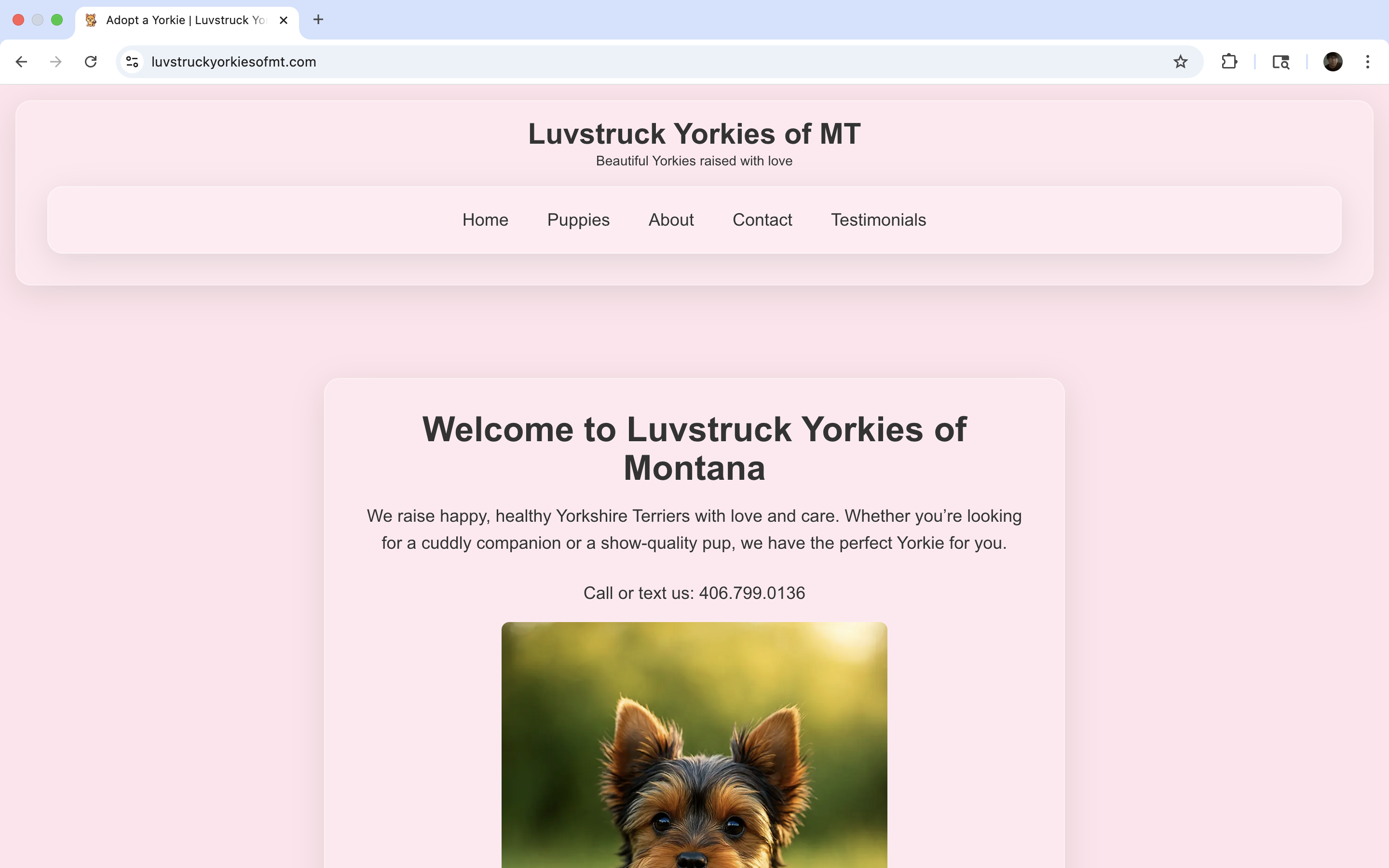Open the Puppies page link
The image size is (1389, 868).
tap(578, 220)
